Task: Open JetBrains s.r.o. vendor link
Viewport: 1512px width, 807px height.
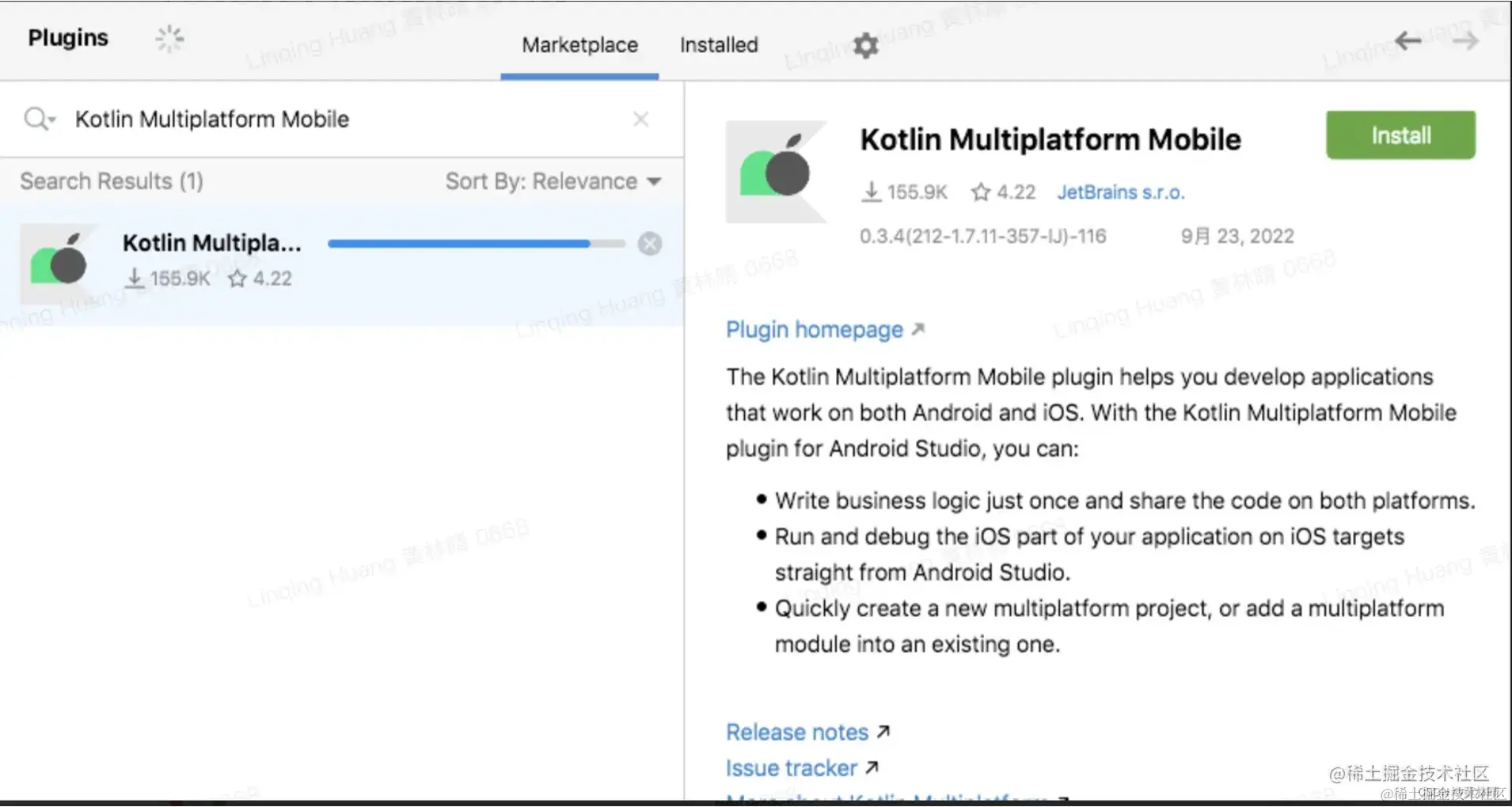Action: click(x=1121, y=192)
